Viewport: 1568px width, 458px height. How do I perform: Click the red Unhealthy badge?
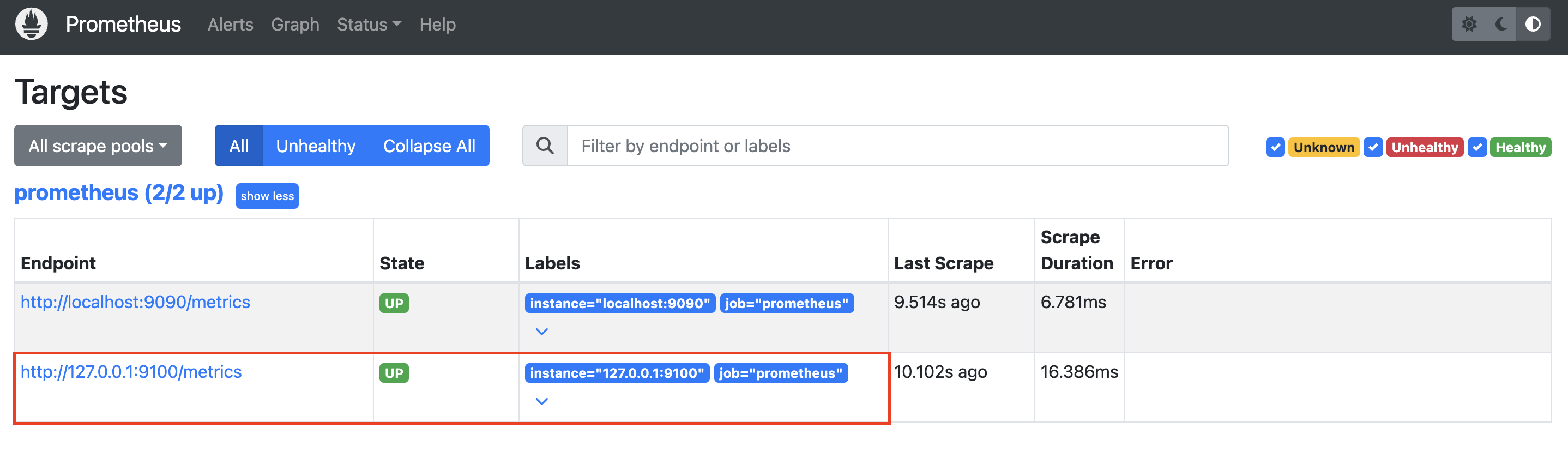(x=1425, y=147)
